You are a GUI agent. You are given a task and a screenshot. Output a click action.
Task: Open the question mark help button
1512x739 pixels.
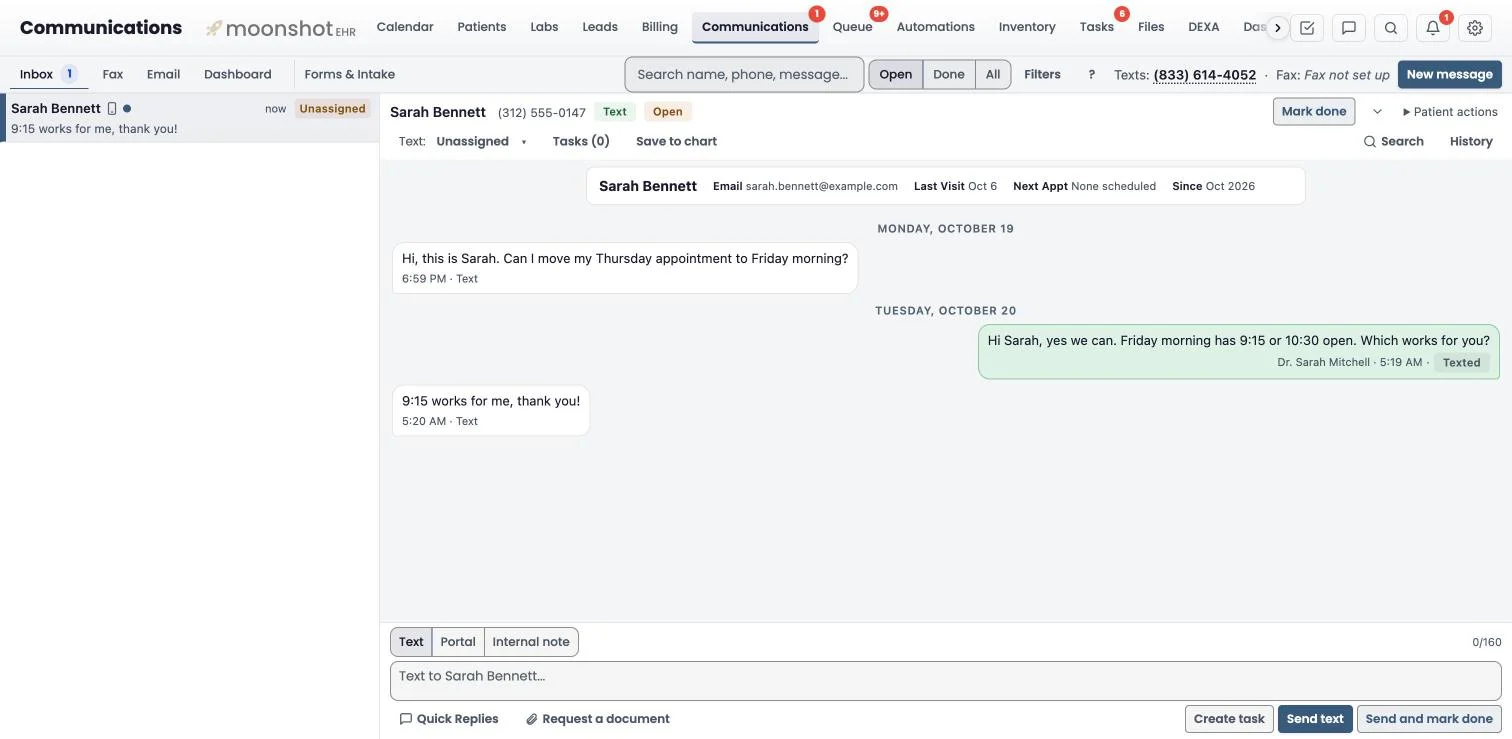click(x=1091, y=74)
